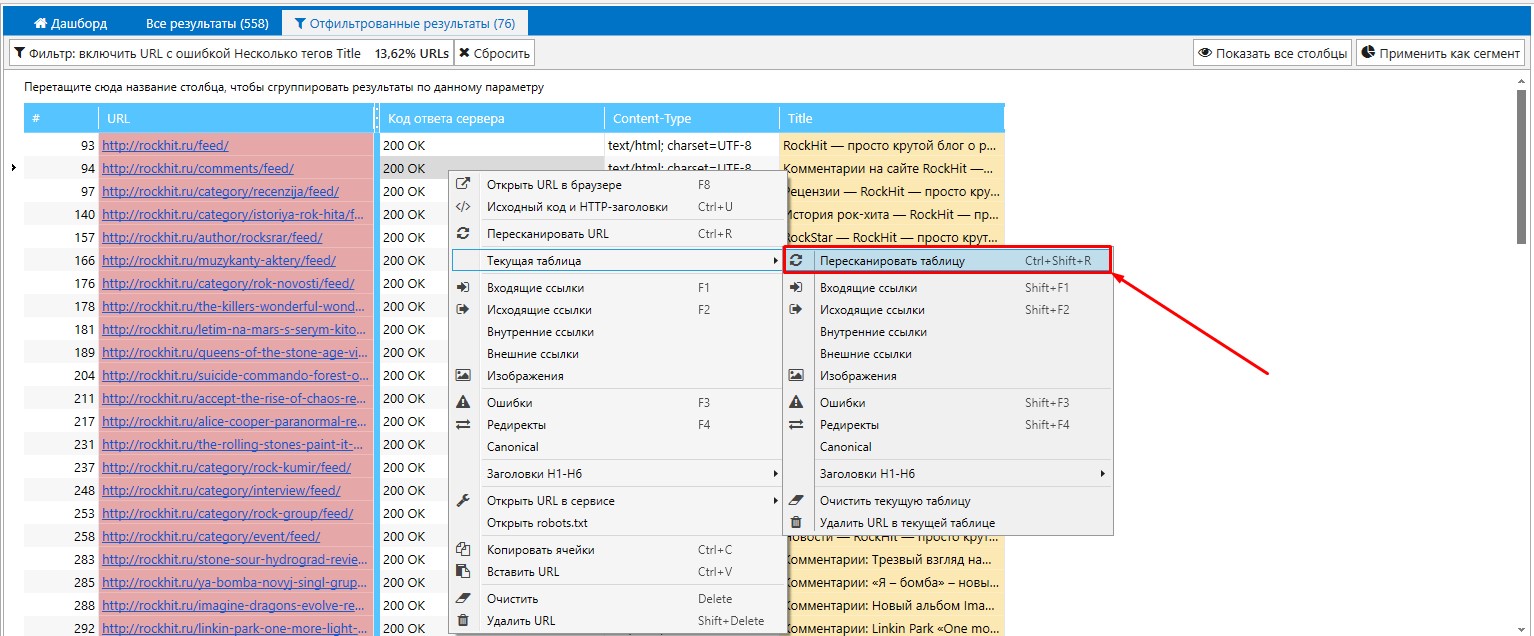The image size is (1534, 636).
Task: Click Применить как сегмент button
Action: point(1441,53)
